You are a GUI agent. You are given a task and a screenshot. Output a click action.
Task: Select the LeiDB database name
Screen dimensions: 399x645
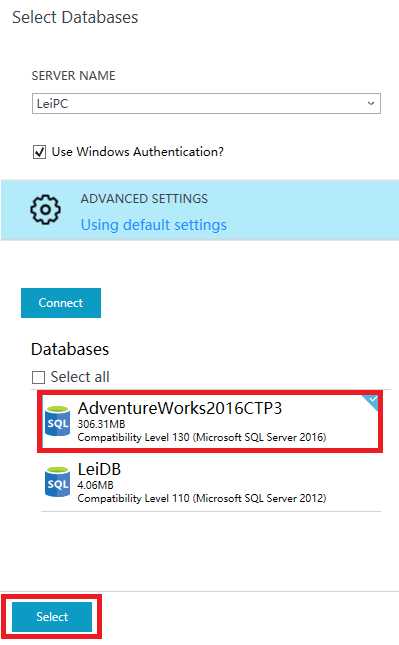[99, 469]
